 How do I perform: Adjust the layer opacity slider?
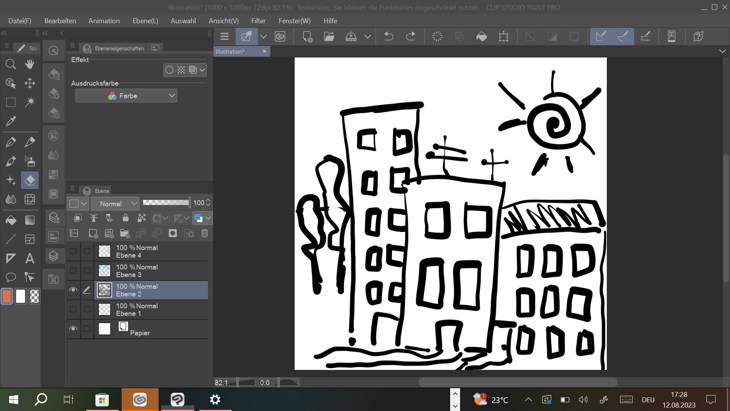click(166, 202)
